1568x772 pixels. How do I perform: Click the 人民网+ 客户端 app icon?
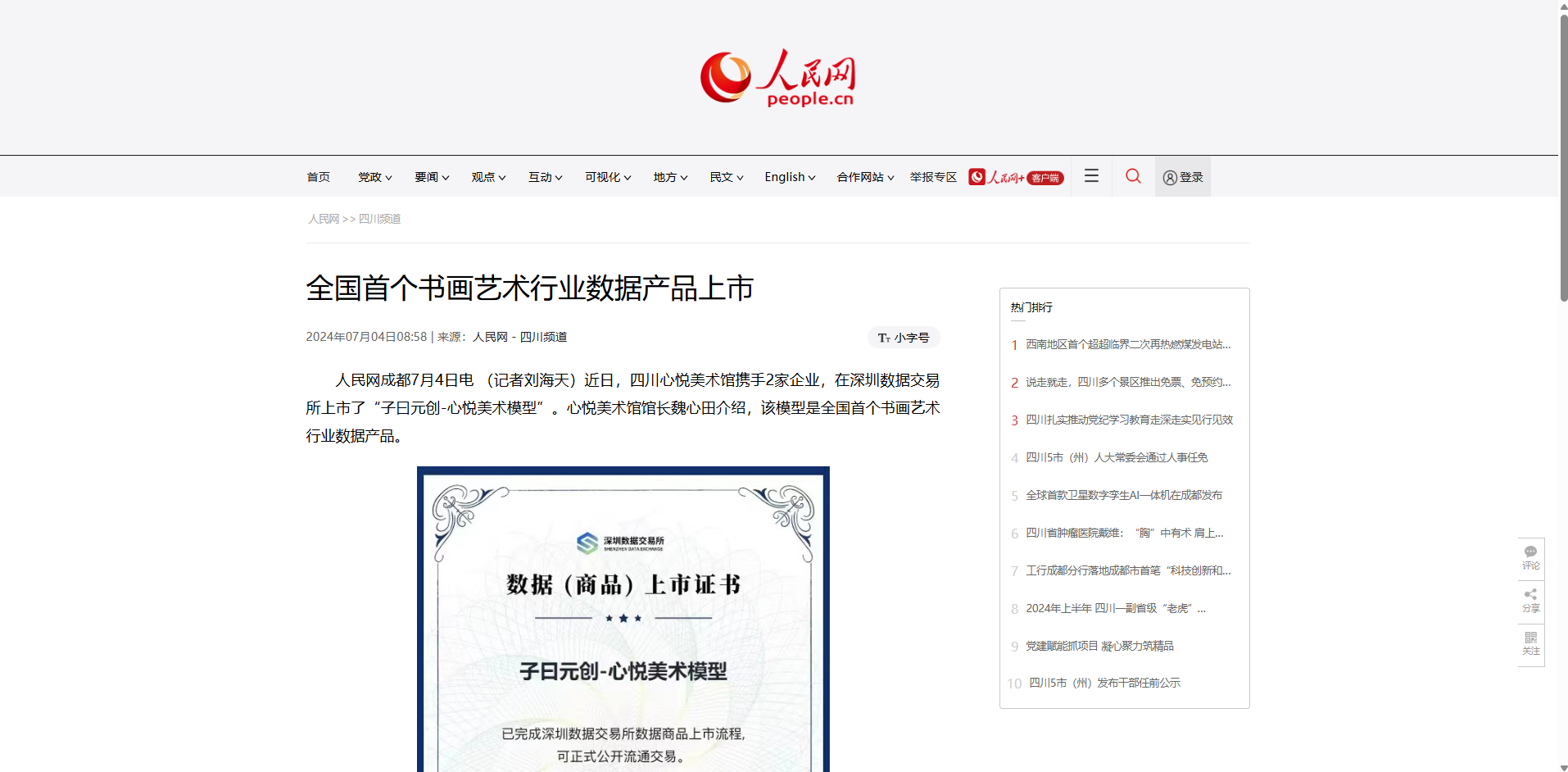(x=1016, y=177)
